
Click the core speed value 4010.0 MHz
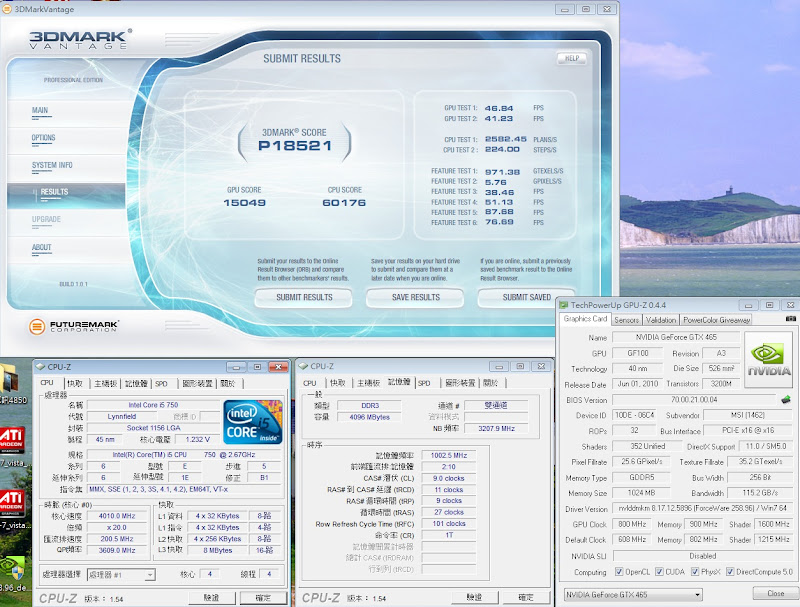pos(117,516)
